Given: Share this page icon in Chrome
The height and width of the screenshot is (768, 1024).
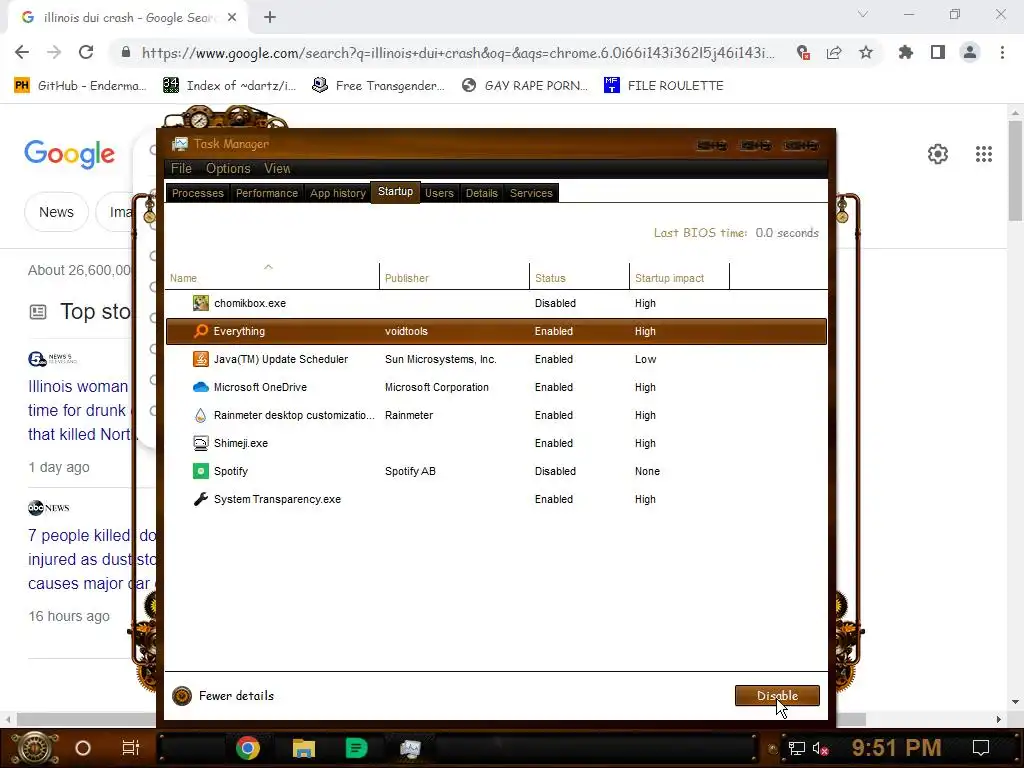Looking at the screenshot, I should pyautogui.click(x=834, y=52).
